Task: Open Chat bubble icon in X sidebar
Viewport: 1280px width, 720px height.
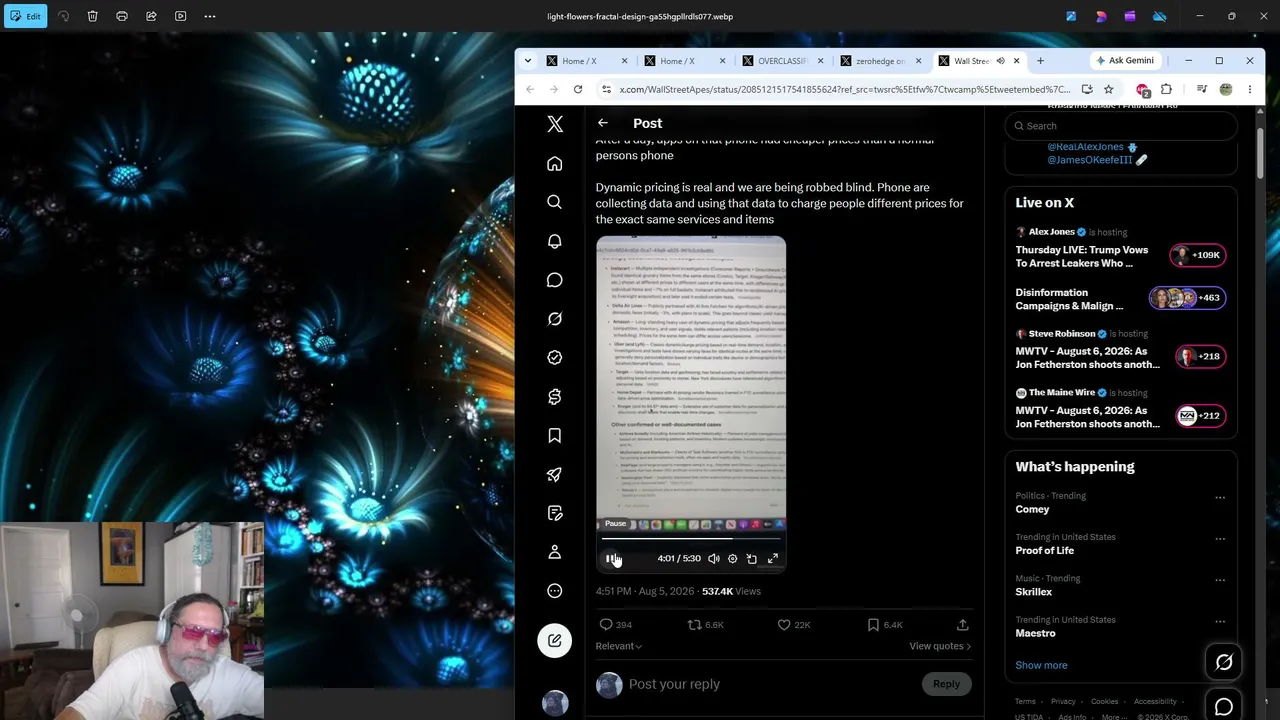Action: point(555,280)
